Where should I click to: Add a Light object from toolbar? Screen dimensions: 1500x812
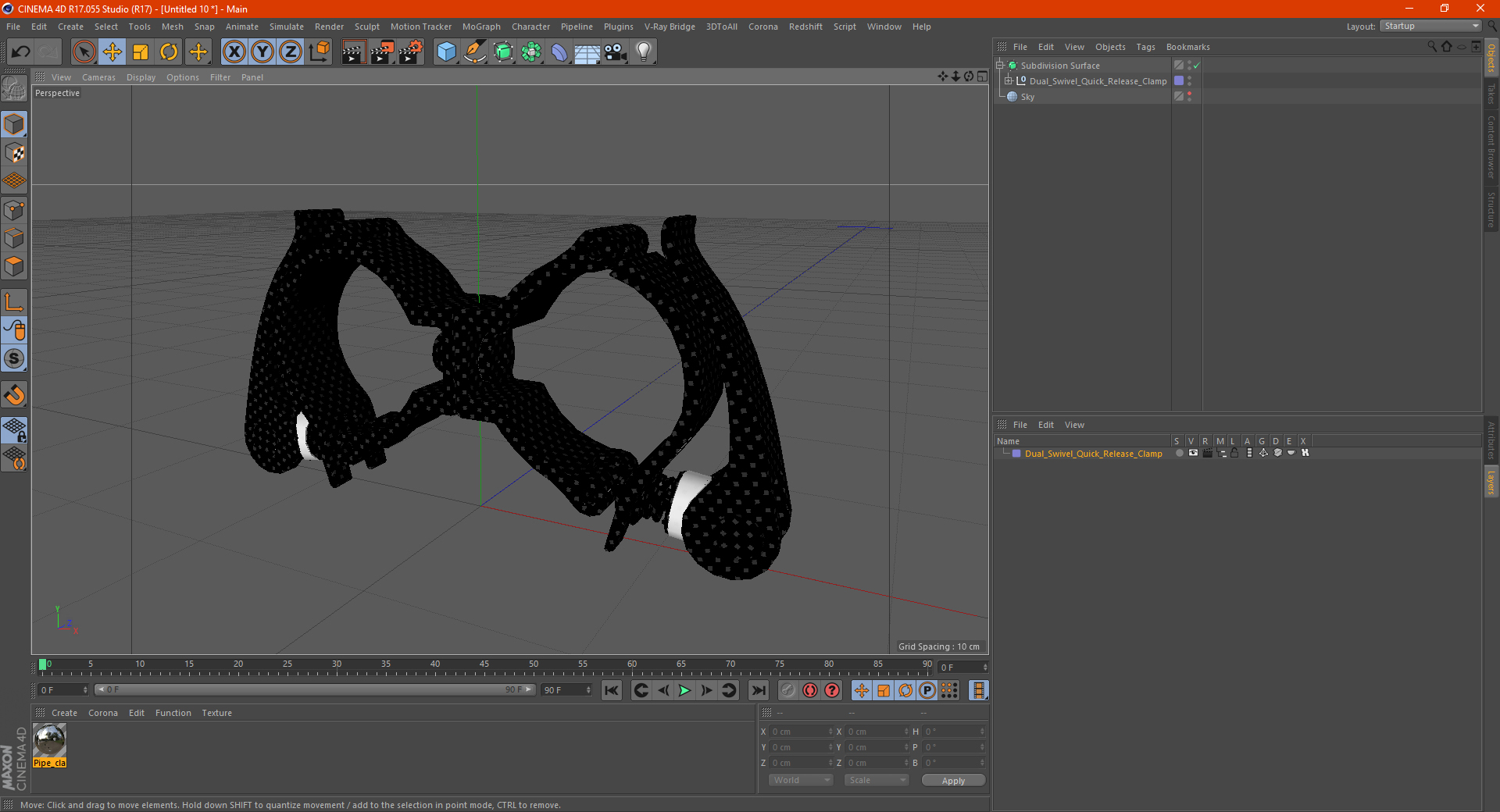tap(643, 52)
